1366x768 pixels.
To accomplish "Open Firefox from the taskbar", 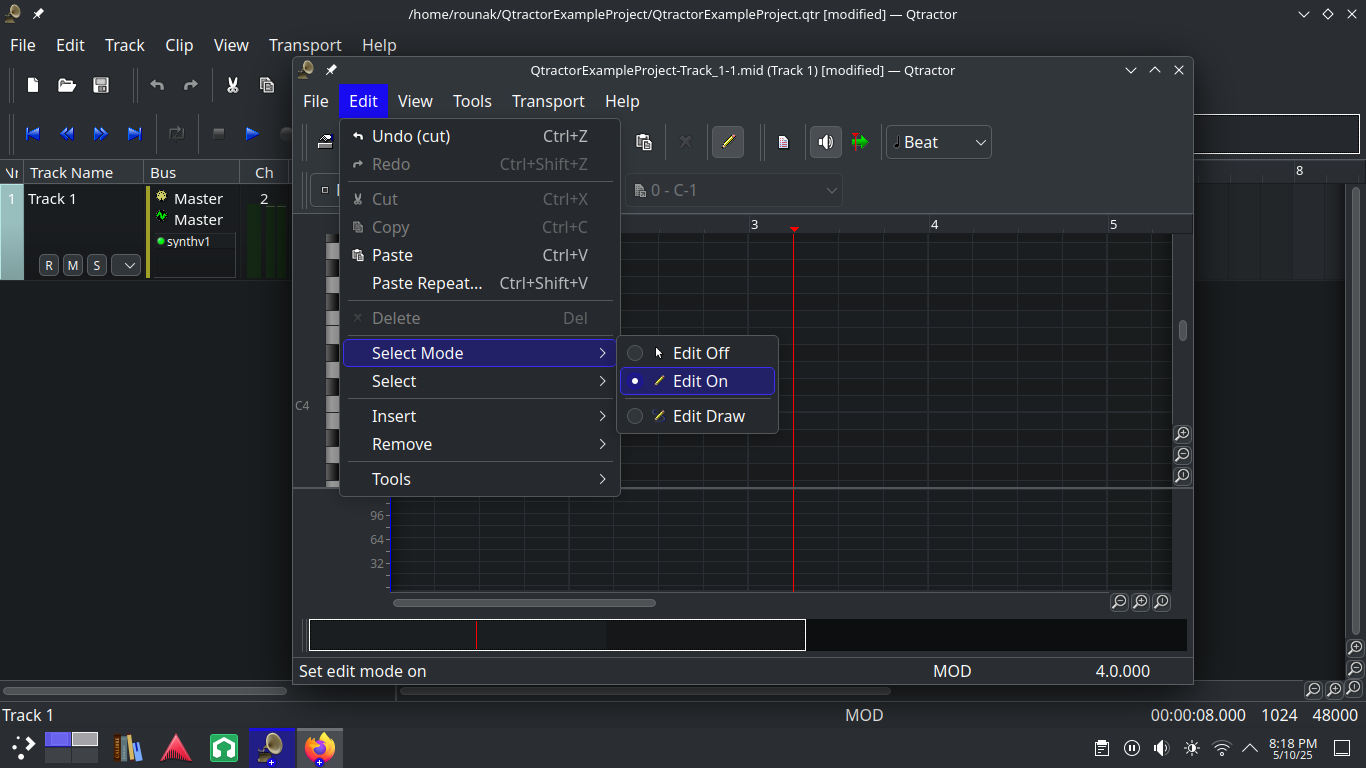I will coord(319,747).
